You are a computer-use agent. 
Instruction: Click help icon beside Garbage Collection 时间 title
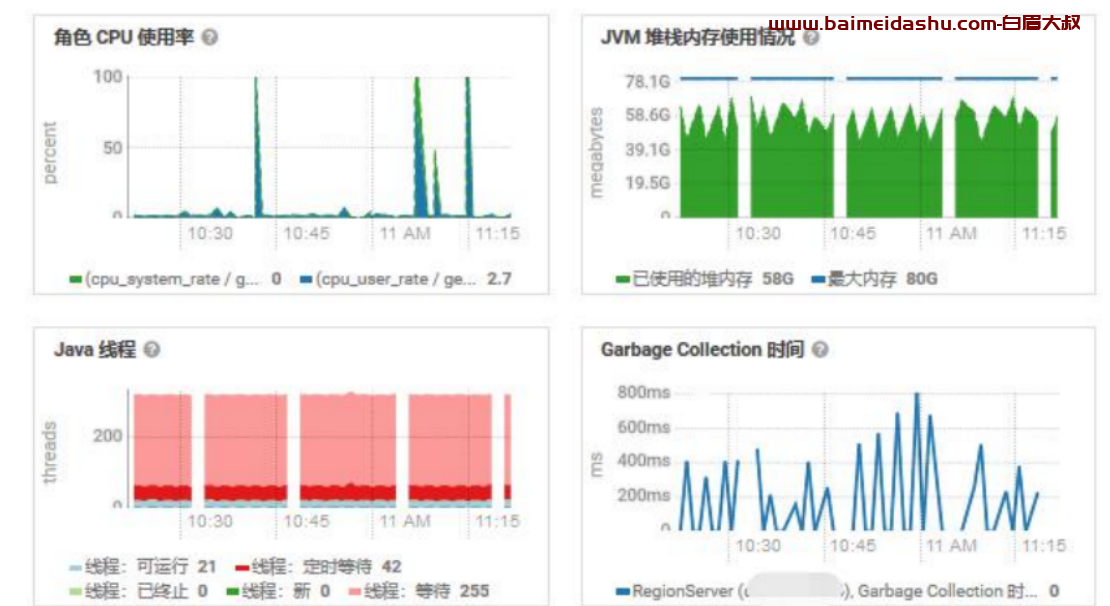coord(820,350)
